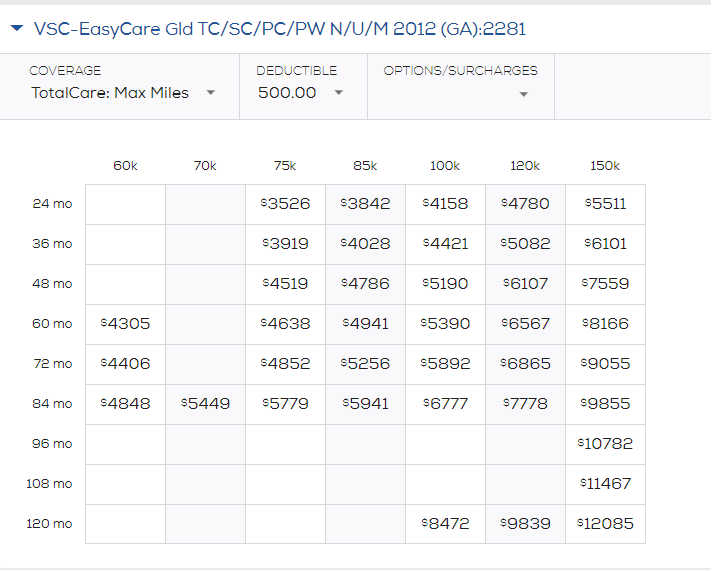Expand the Options/Surcharges dropdown arrow
The image size is (712, 571).
point(524,94)
